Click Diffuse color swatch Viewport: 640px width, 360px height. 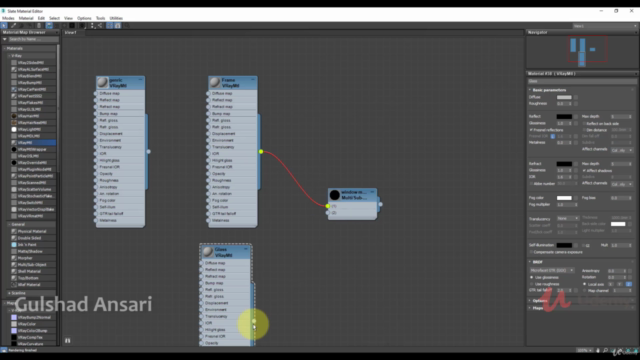564,97
